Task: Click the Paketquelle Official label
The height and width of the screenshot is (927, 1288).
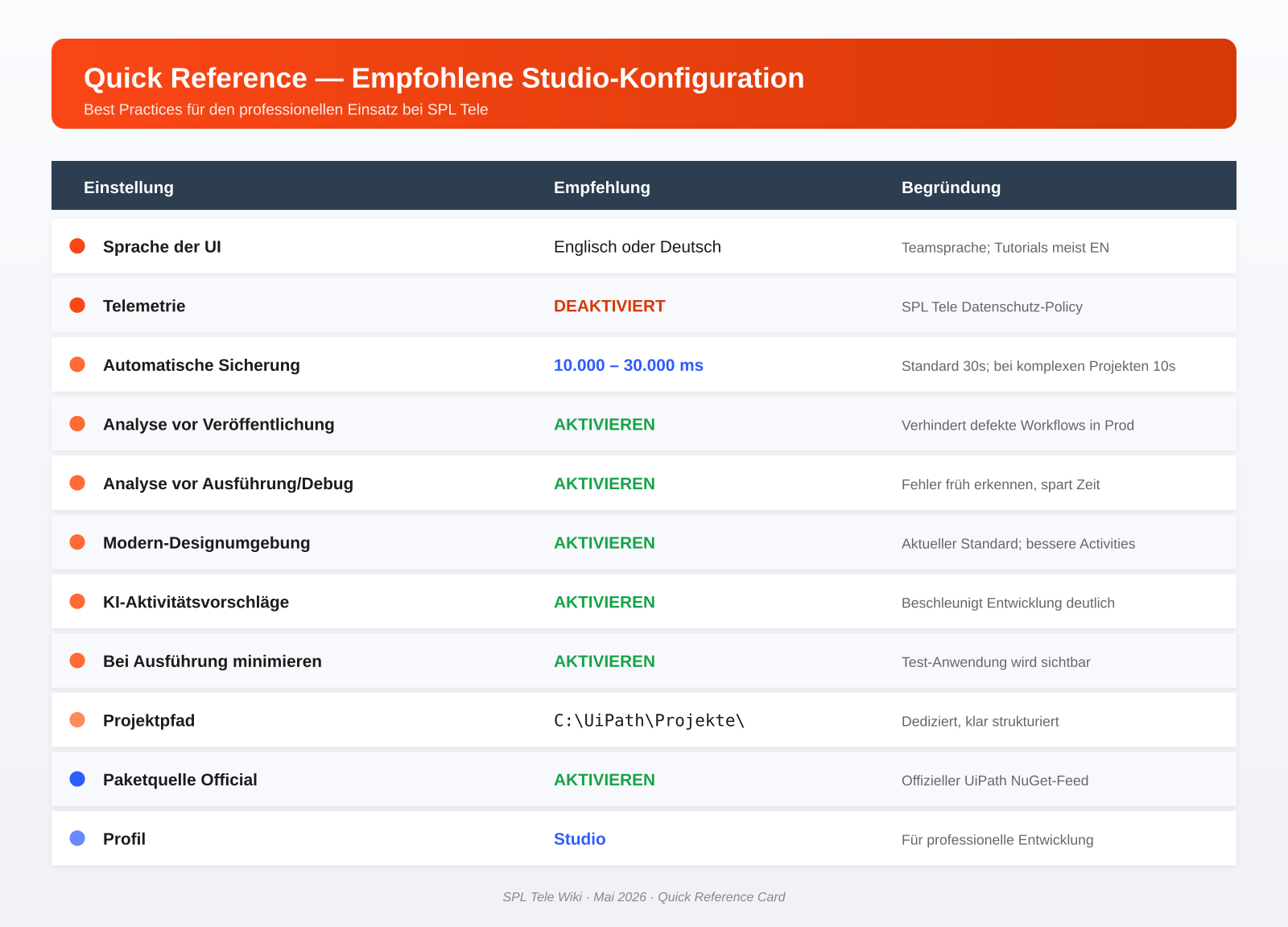Action: [180, 780]
